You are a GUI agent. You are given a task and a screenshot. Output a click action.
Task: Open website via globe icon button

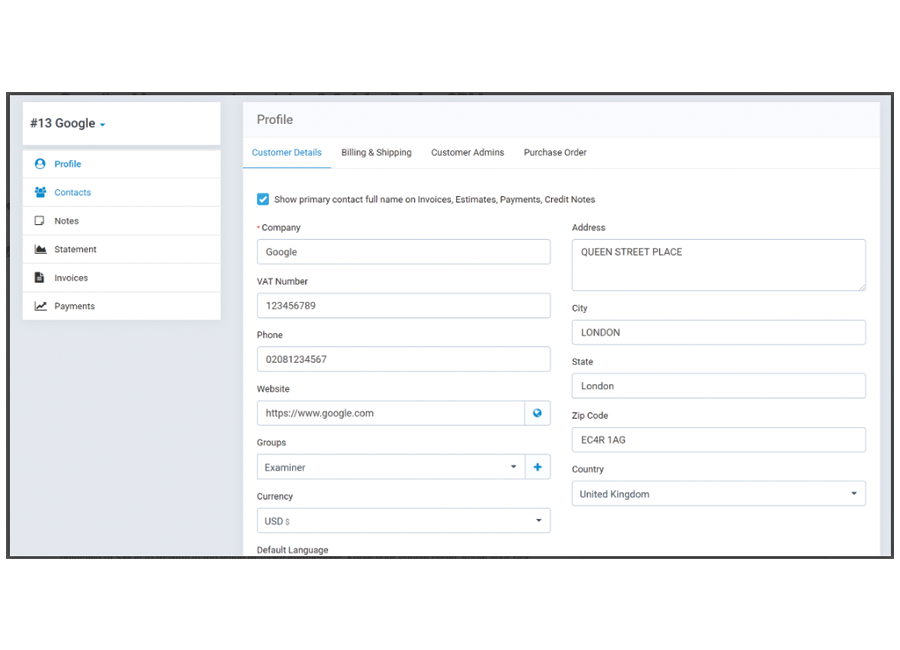537,413
